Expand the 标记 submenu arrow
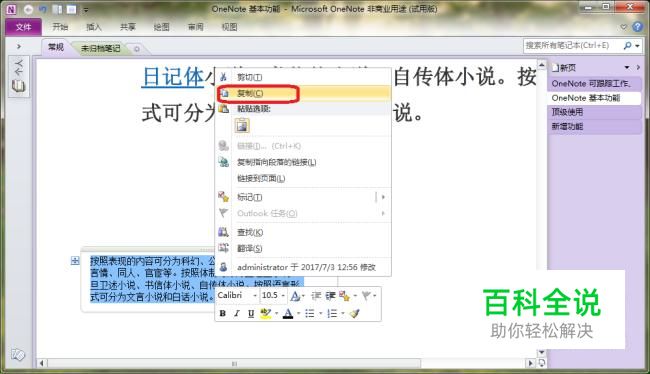This screenshot has height=374, width=650. click(383, 197)
